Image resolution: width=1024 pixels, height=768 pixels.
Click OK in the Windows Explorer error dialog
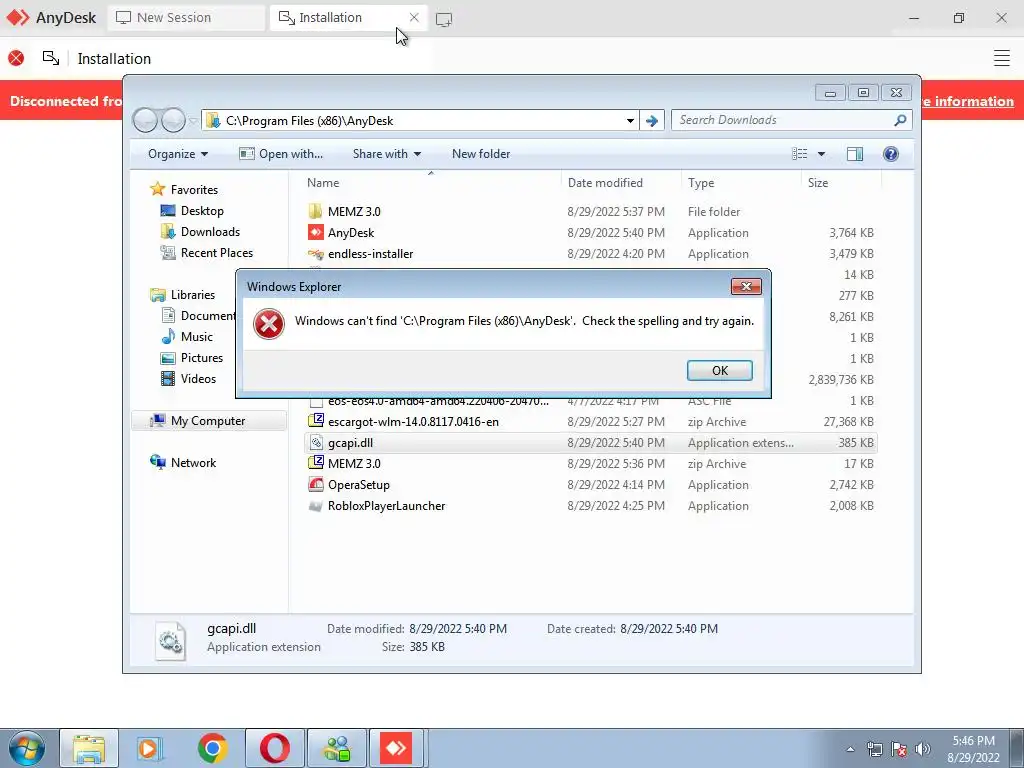720,370
